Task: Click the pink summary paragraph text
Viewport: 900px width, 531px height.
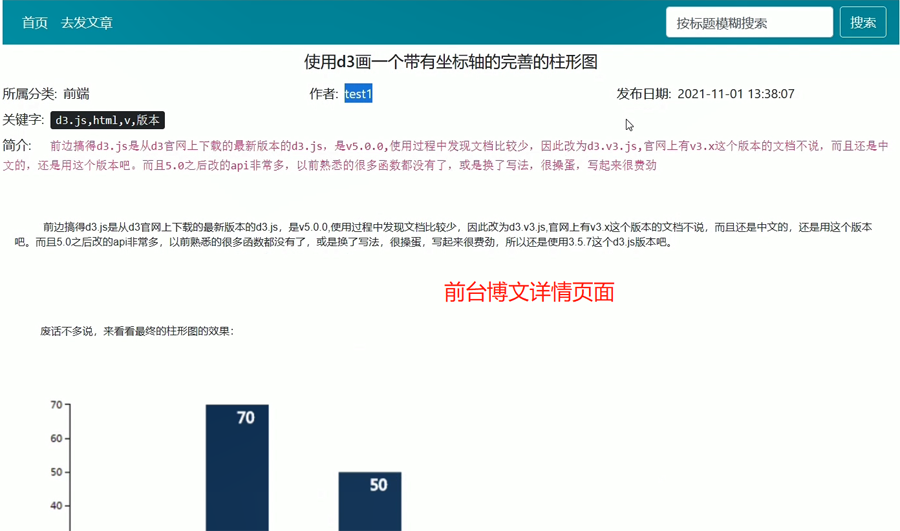Action: pos(445,156)
